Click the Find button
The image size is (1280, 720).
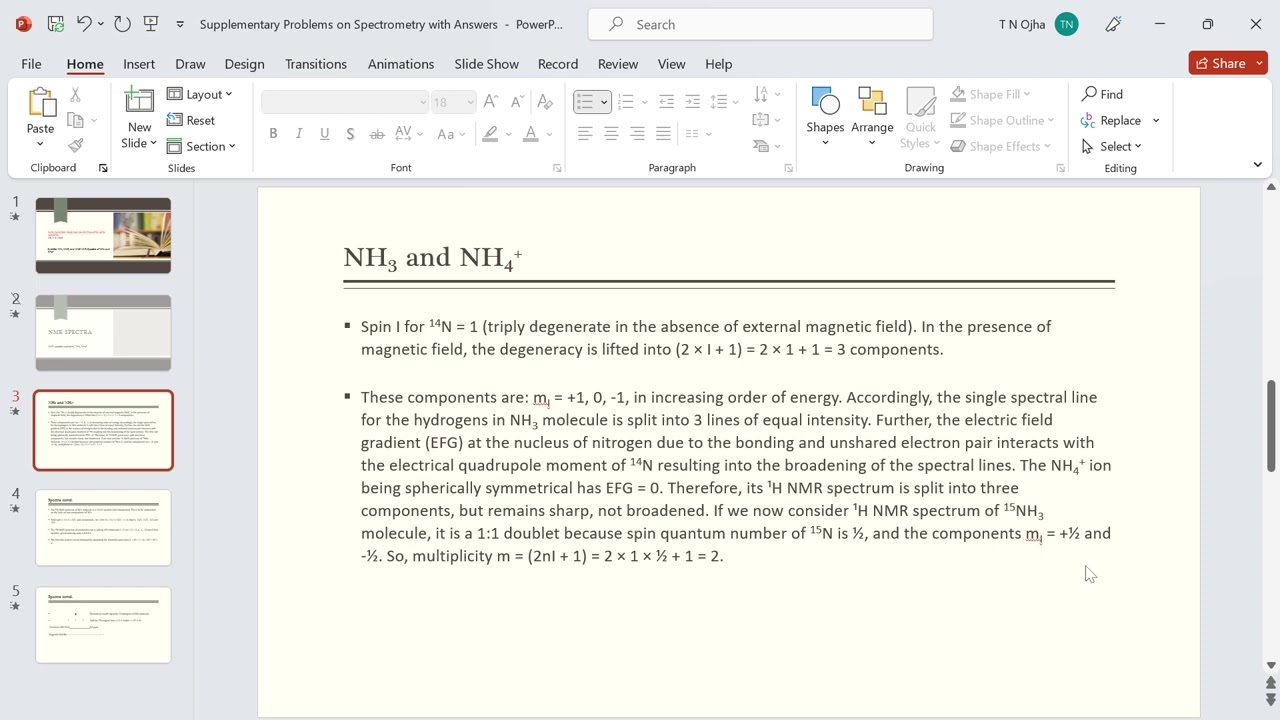pos(1102,94)
